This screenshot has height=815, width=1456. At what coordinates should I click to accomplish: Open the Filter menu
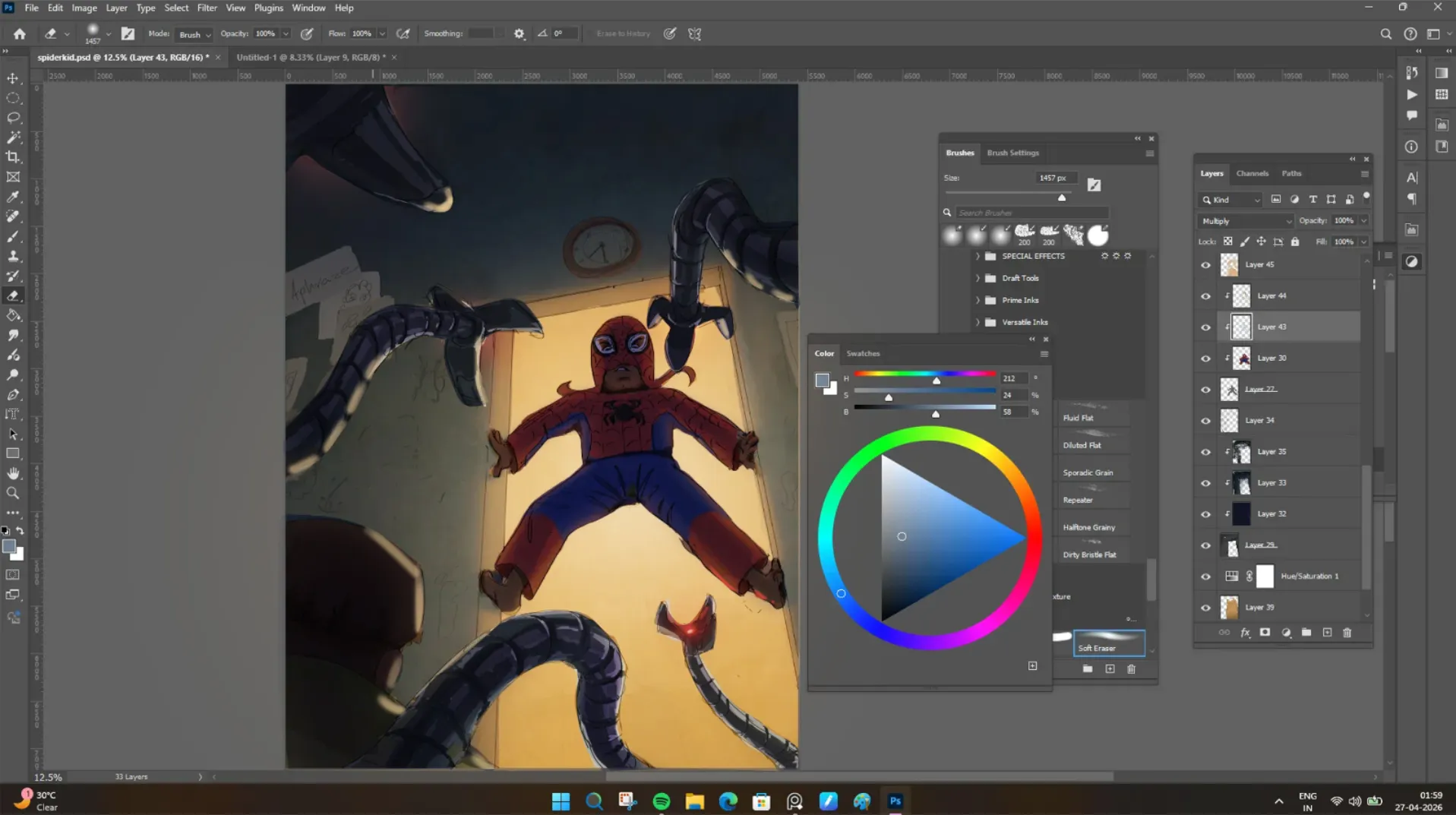pyautogui.click(x=207, y=8)
